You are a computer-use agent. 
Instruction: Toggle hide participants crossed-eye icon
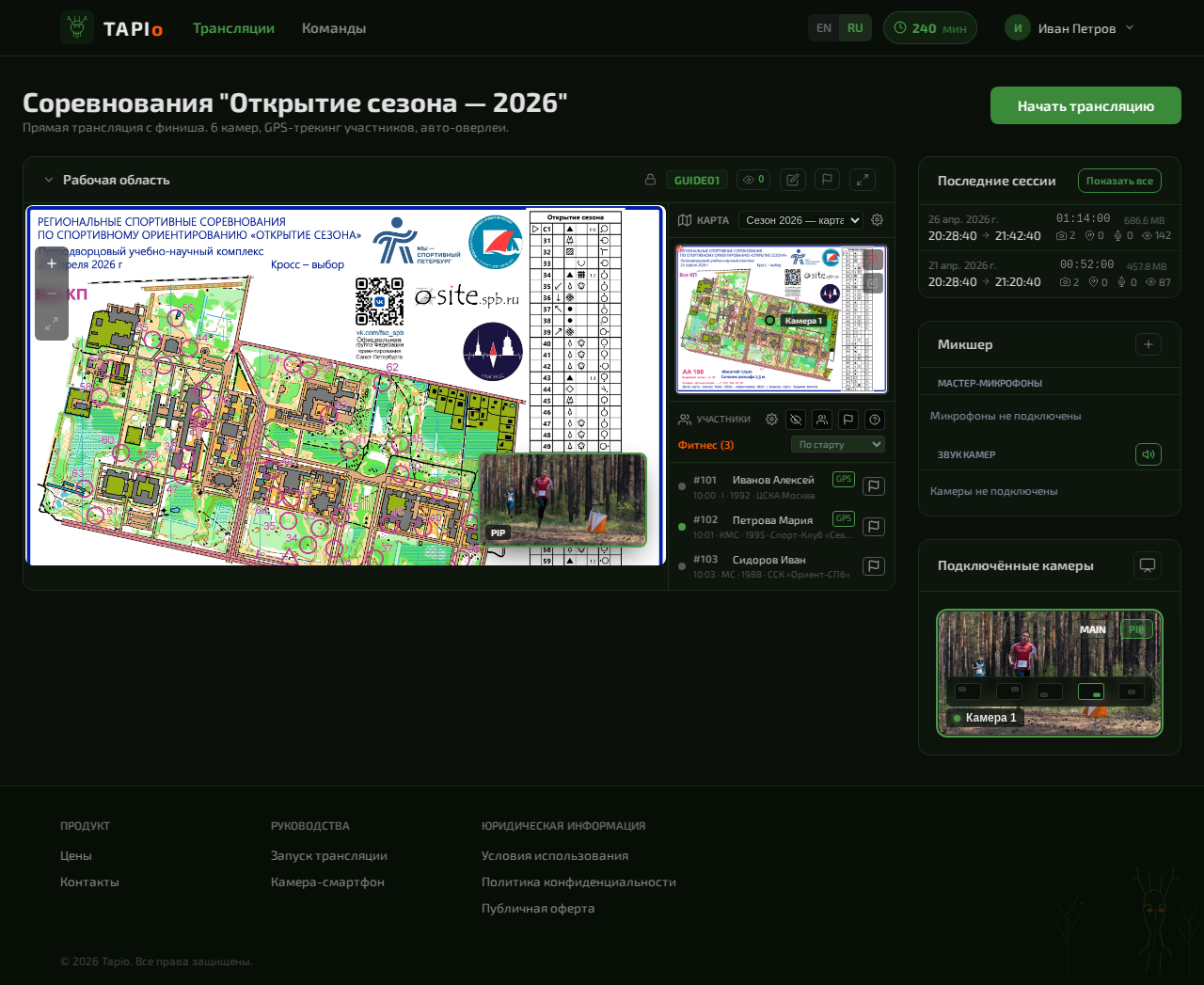tap(796, 420)
